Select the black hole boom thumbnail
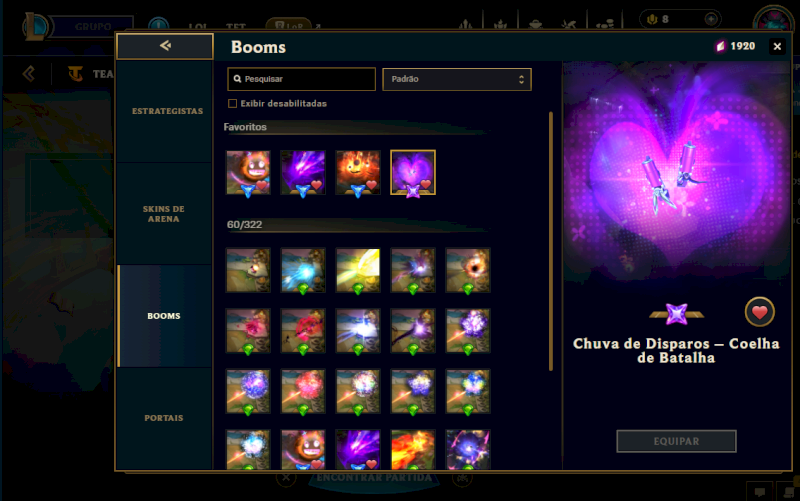The height and width of the screenshot is (501, 800). coord(467,270)
